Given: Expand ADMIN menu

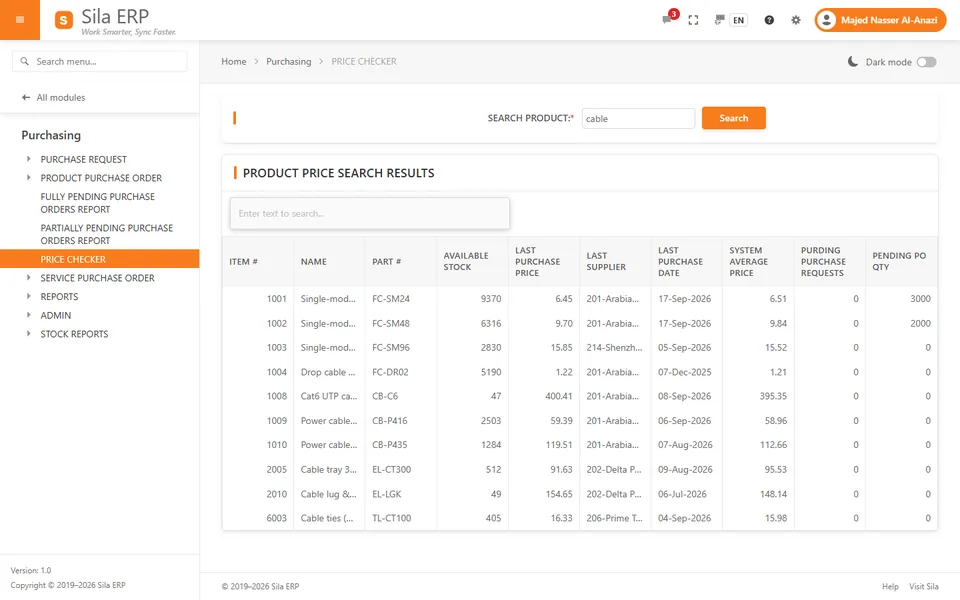Looking at the screenshot, I should click(x=56, y=315).
